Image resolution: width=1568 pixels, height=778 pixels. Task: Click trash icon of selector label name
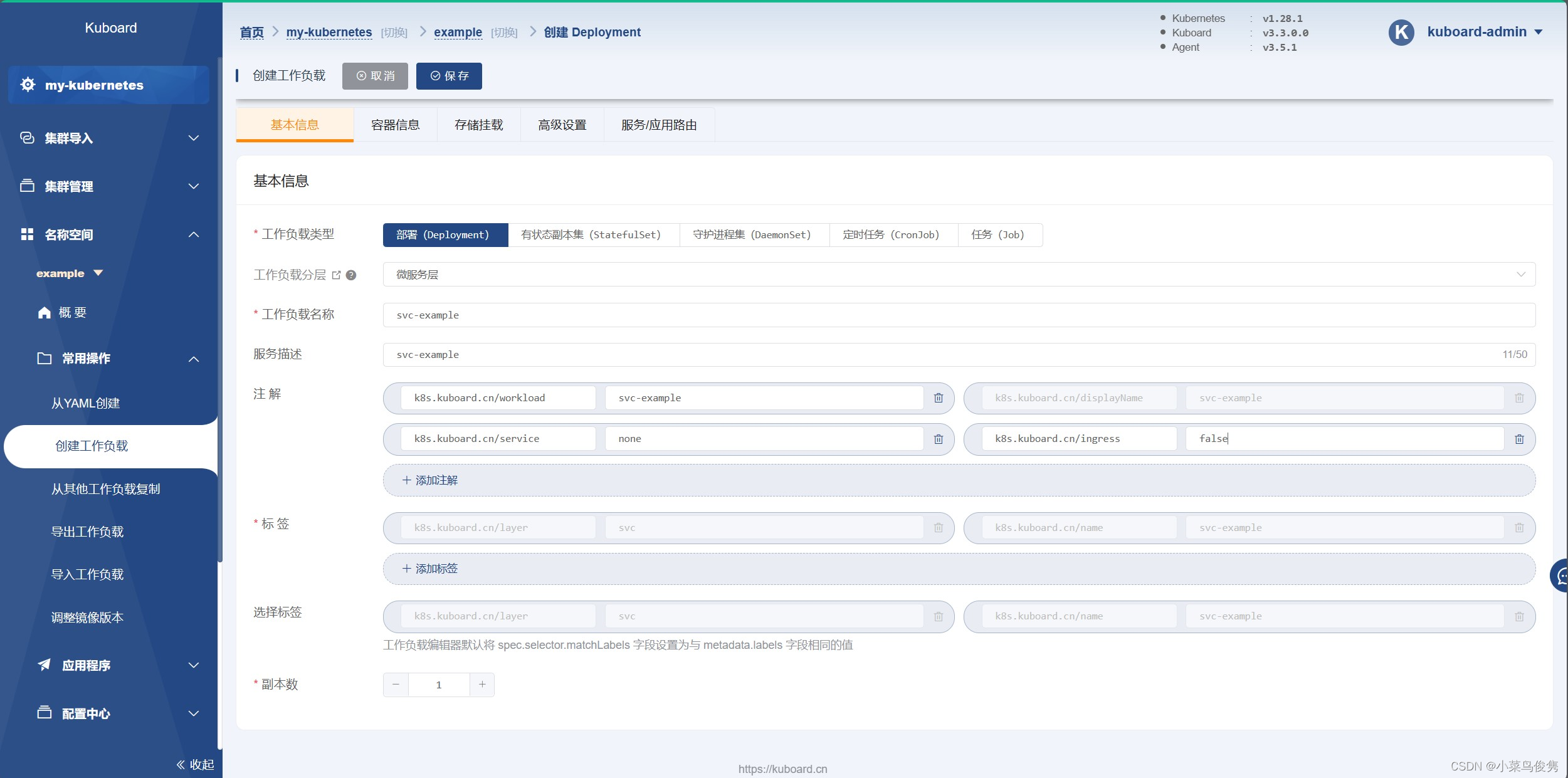[x=1519, y=616]
